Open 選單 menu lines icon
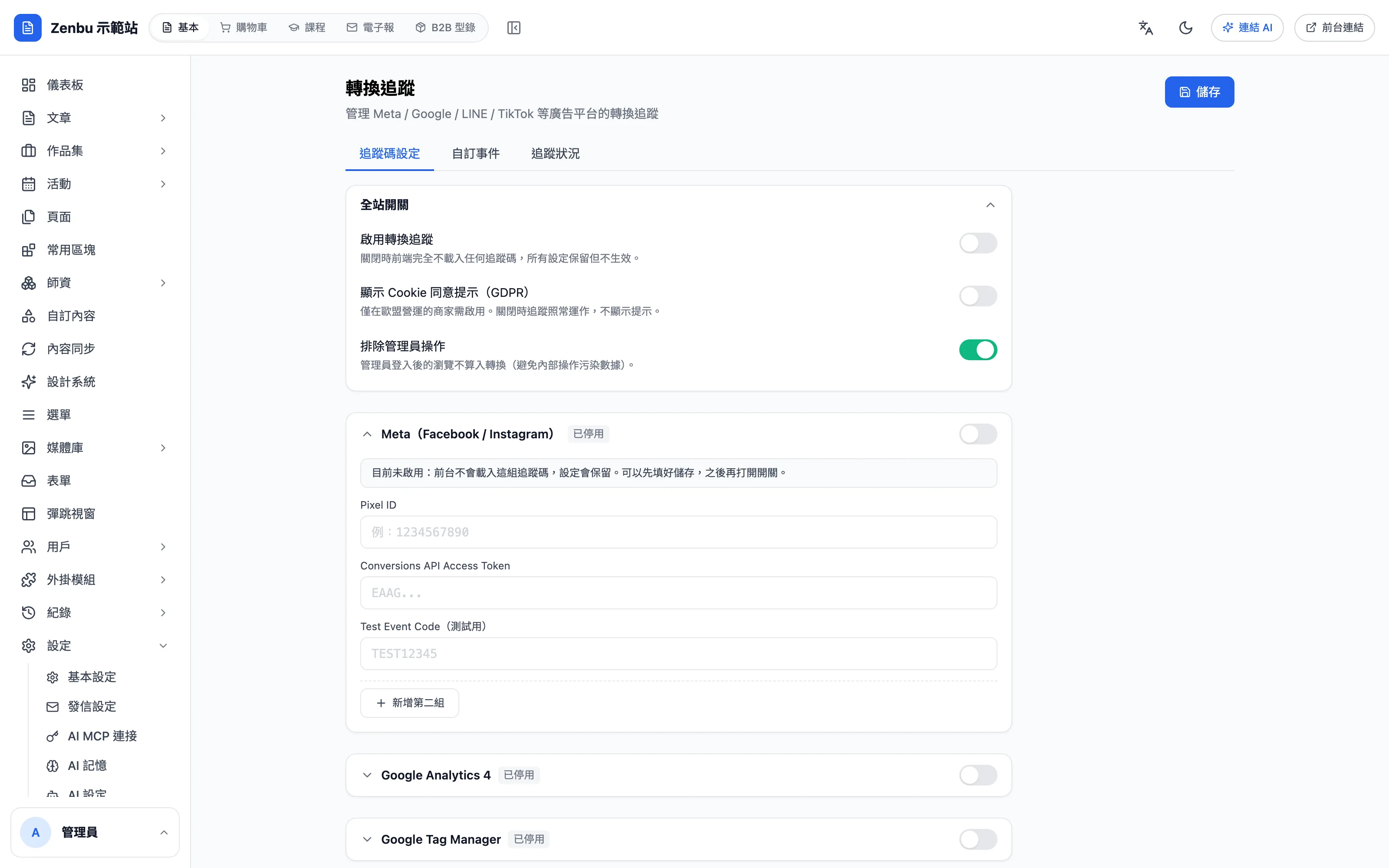The width and height of the screenshot is (1389, 868). 29,415
